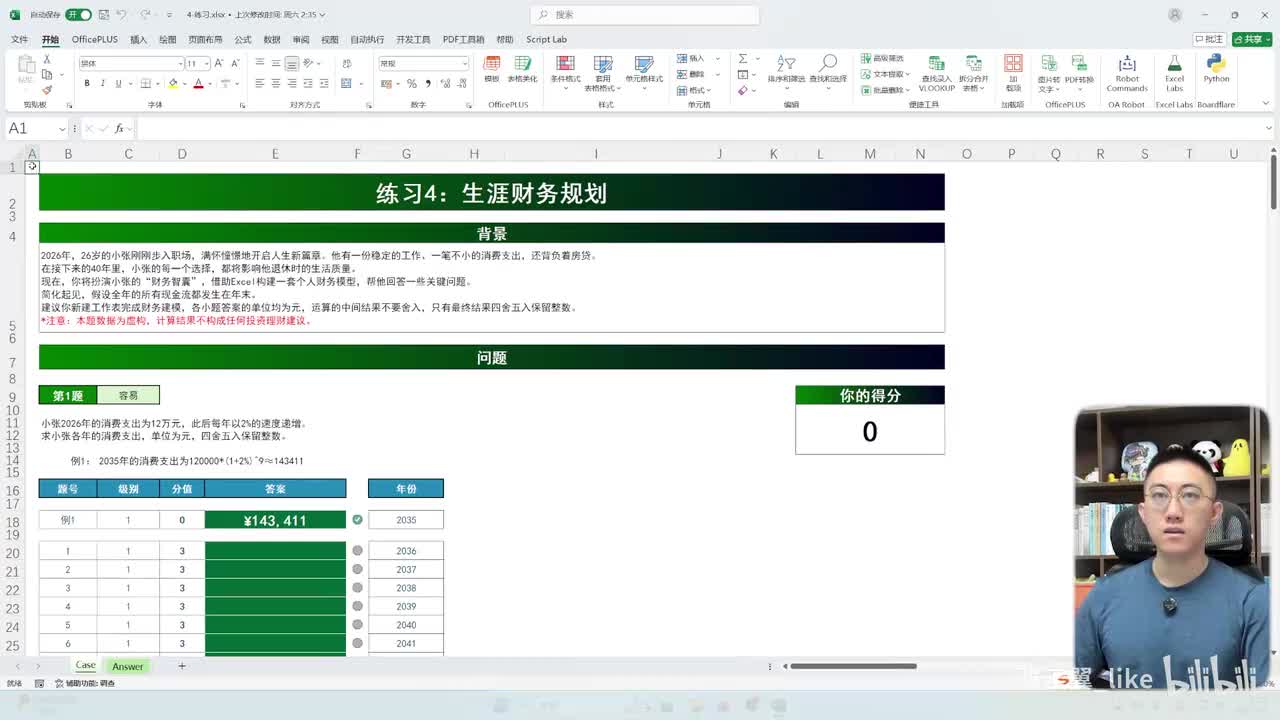This screenshot has width=1280, height=720.
Task: Click the decrease font size icon
Action: coord(235,63)
